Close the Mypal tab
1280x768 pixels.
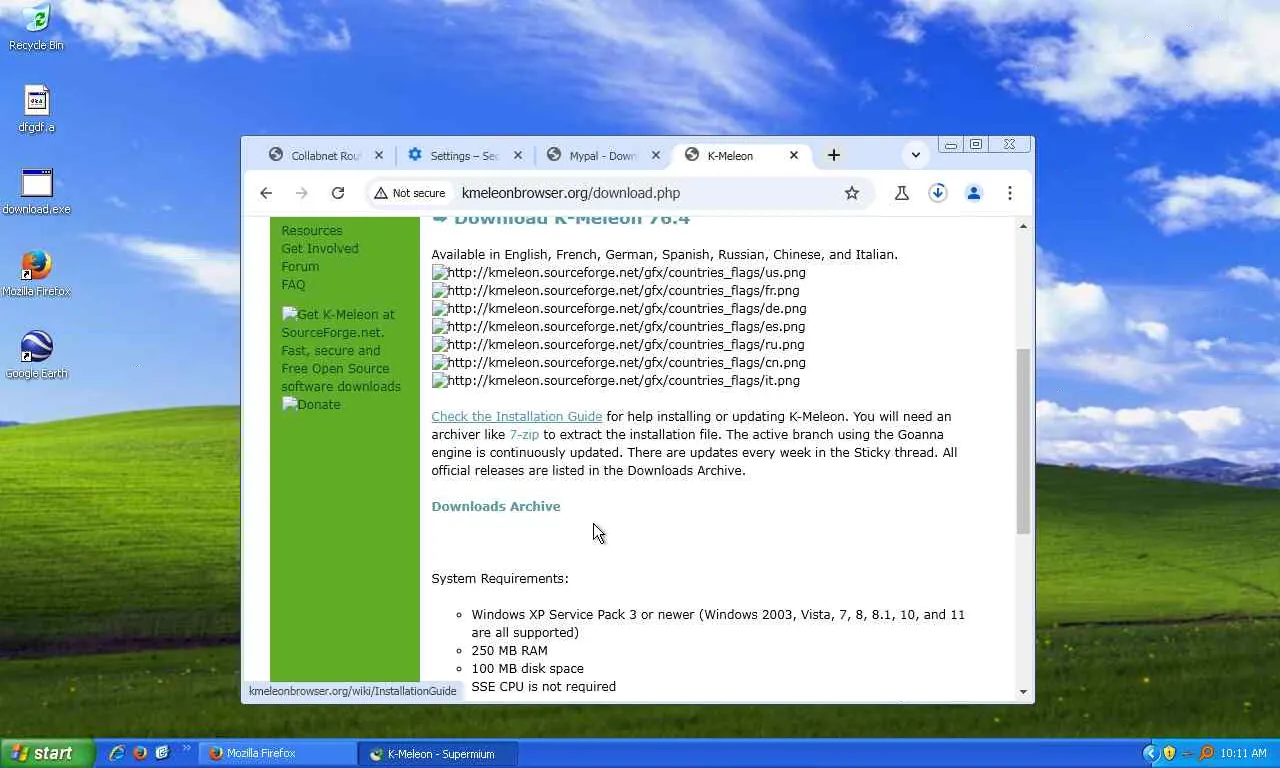[656, 156]
